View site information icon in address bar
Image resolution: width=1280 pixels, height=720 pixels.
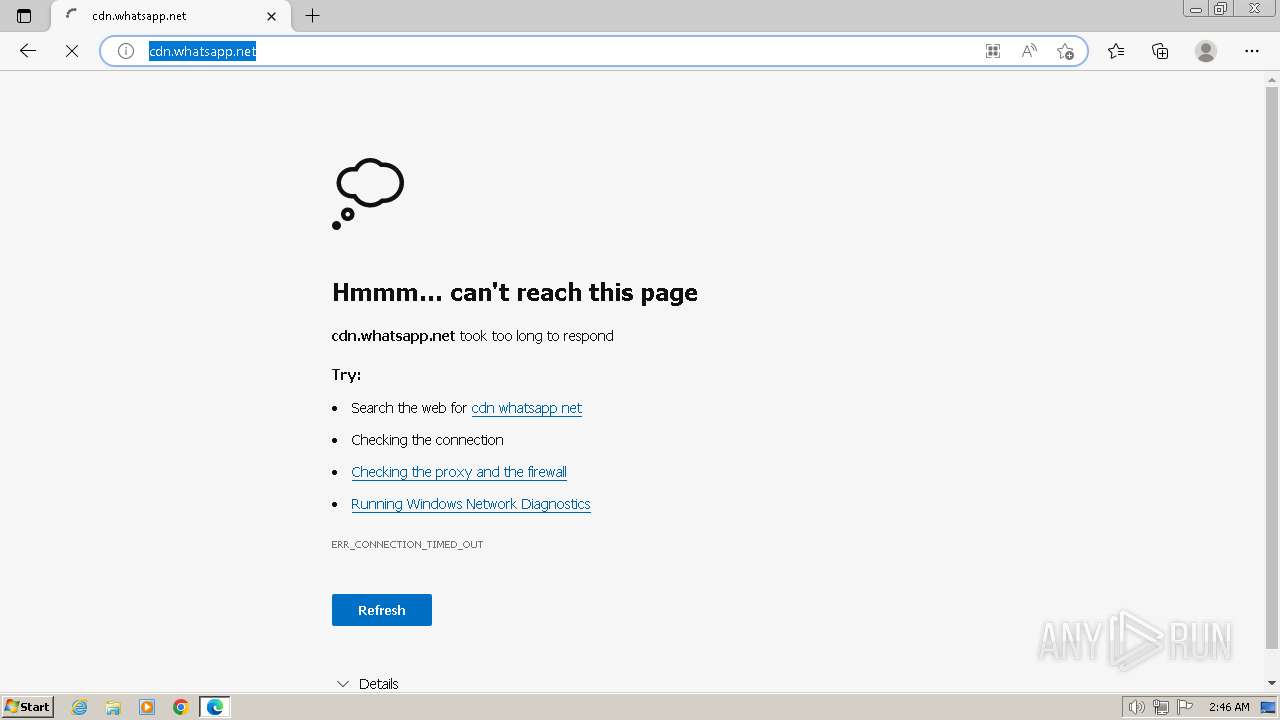[125, 51]
